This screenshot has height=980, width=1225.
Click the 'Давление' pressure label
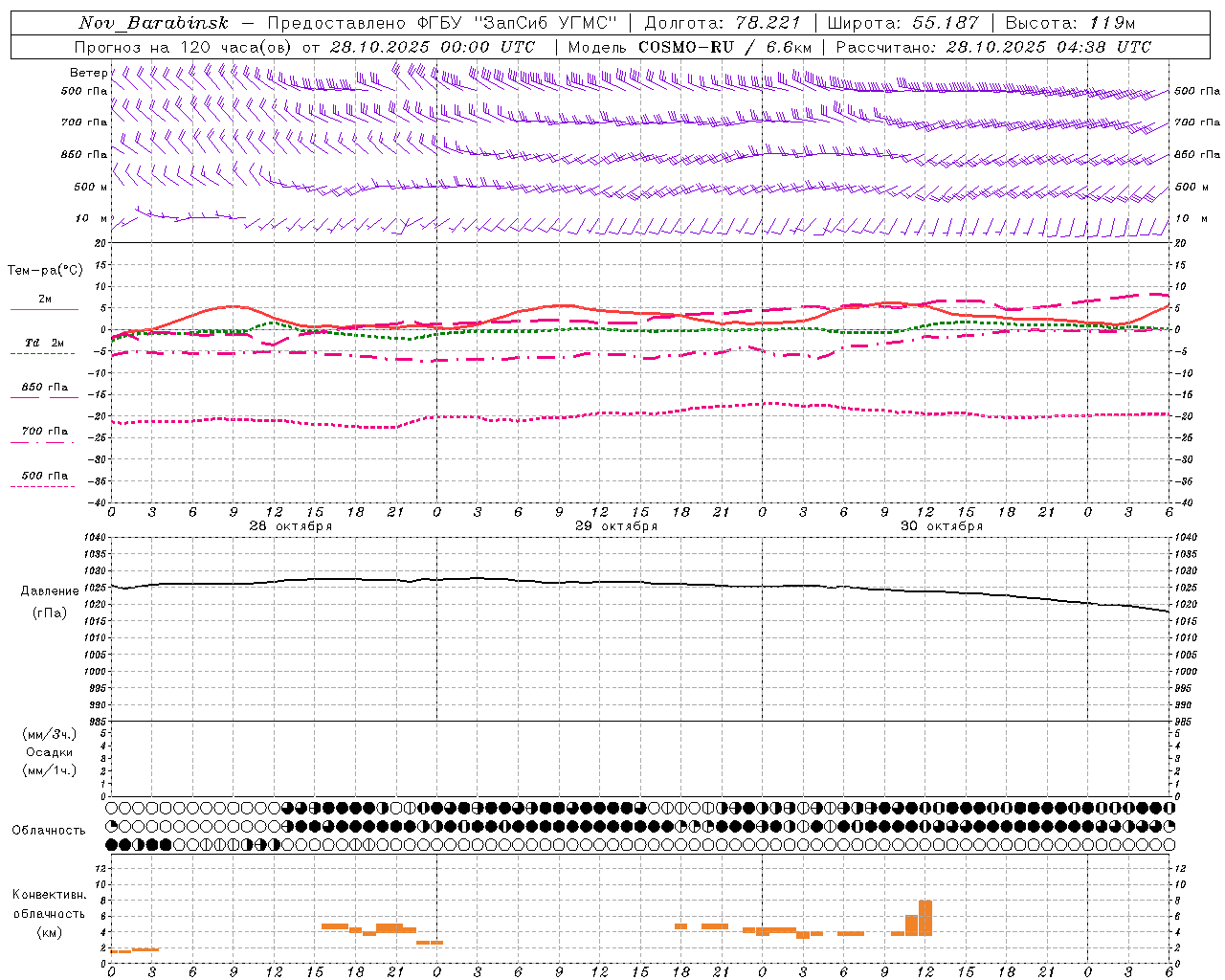click(50, 591)
